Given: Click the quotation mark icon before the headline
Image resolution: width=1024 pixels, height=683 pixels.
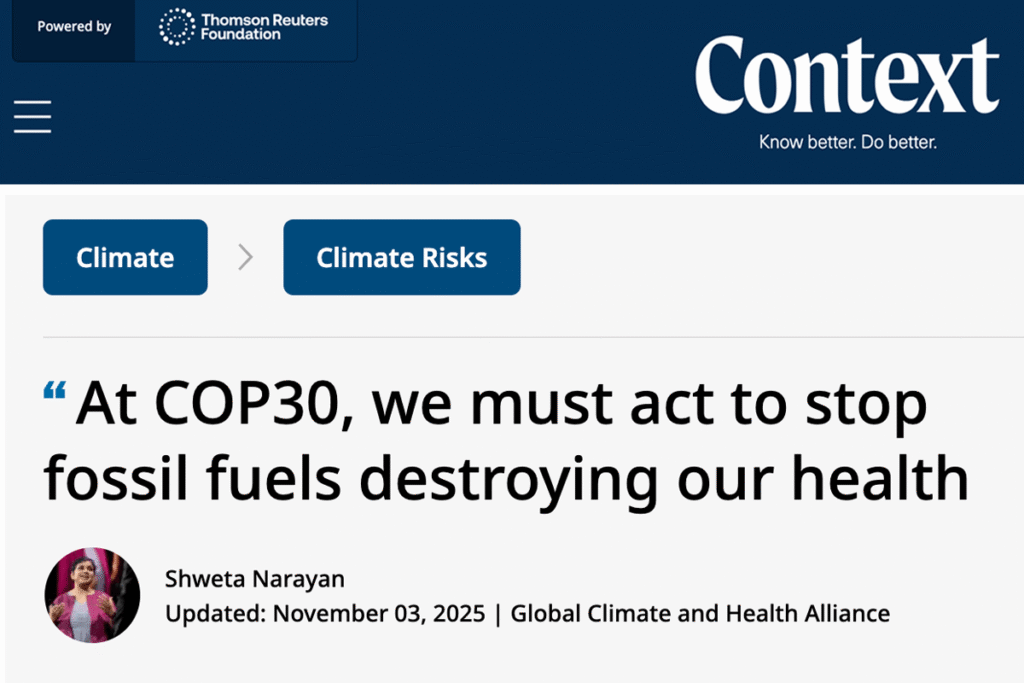Looking at the screenshot, I should pos(55,390).
